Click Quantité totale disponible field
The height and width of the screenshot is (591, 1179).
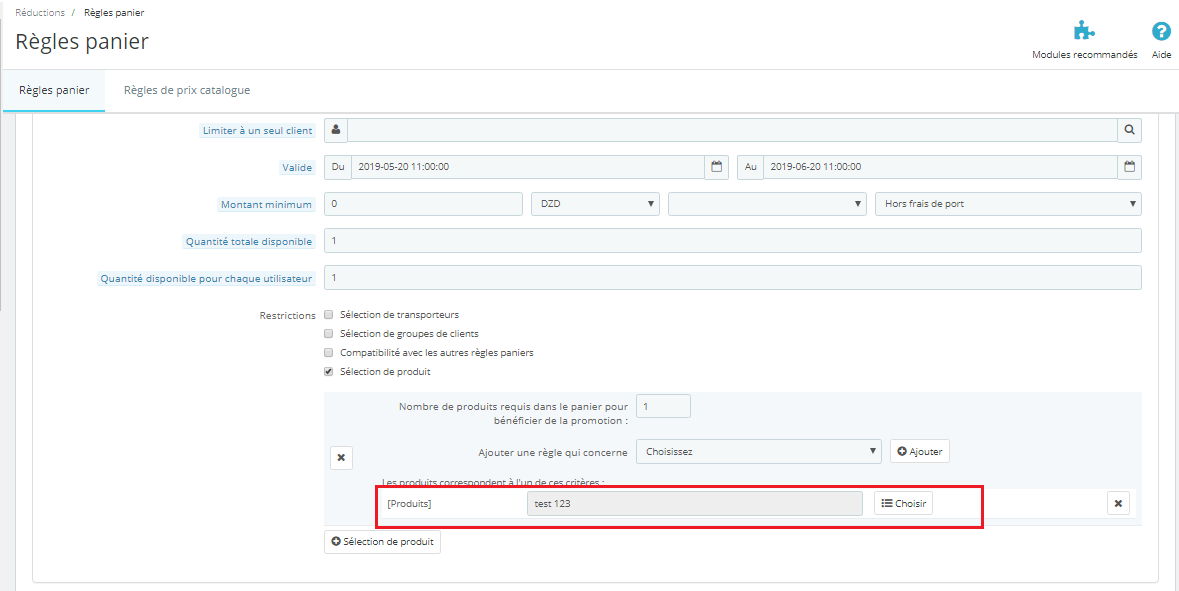pos(732,241)
